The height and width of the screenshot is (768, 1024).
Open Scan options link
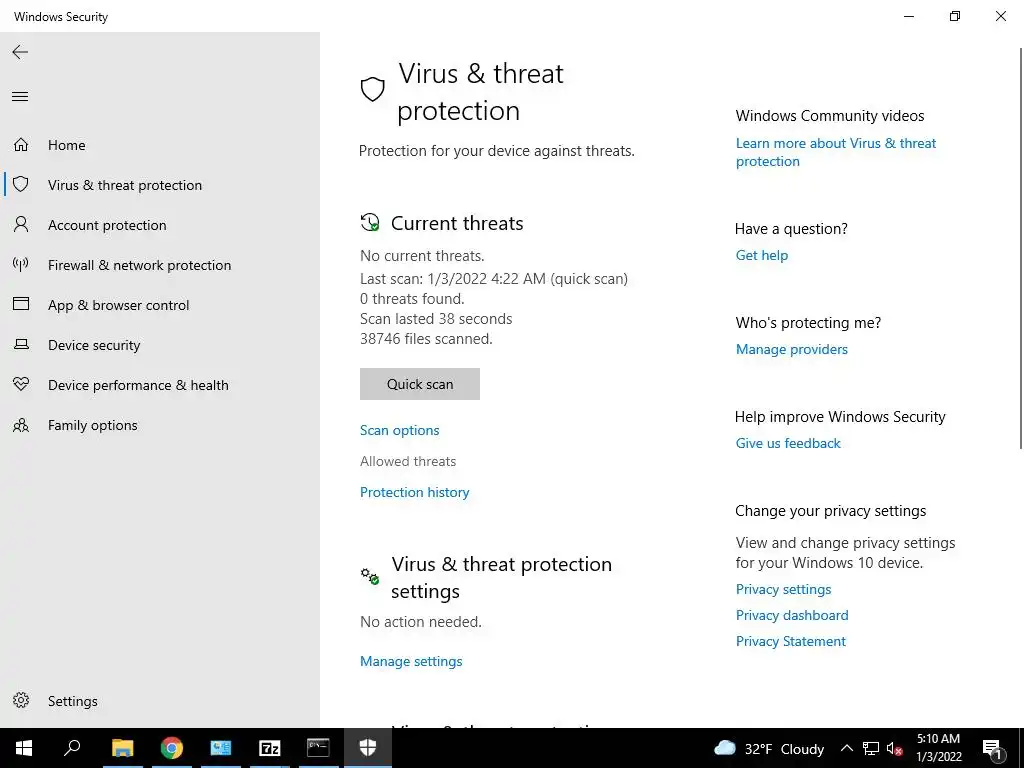400,430
